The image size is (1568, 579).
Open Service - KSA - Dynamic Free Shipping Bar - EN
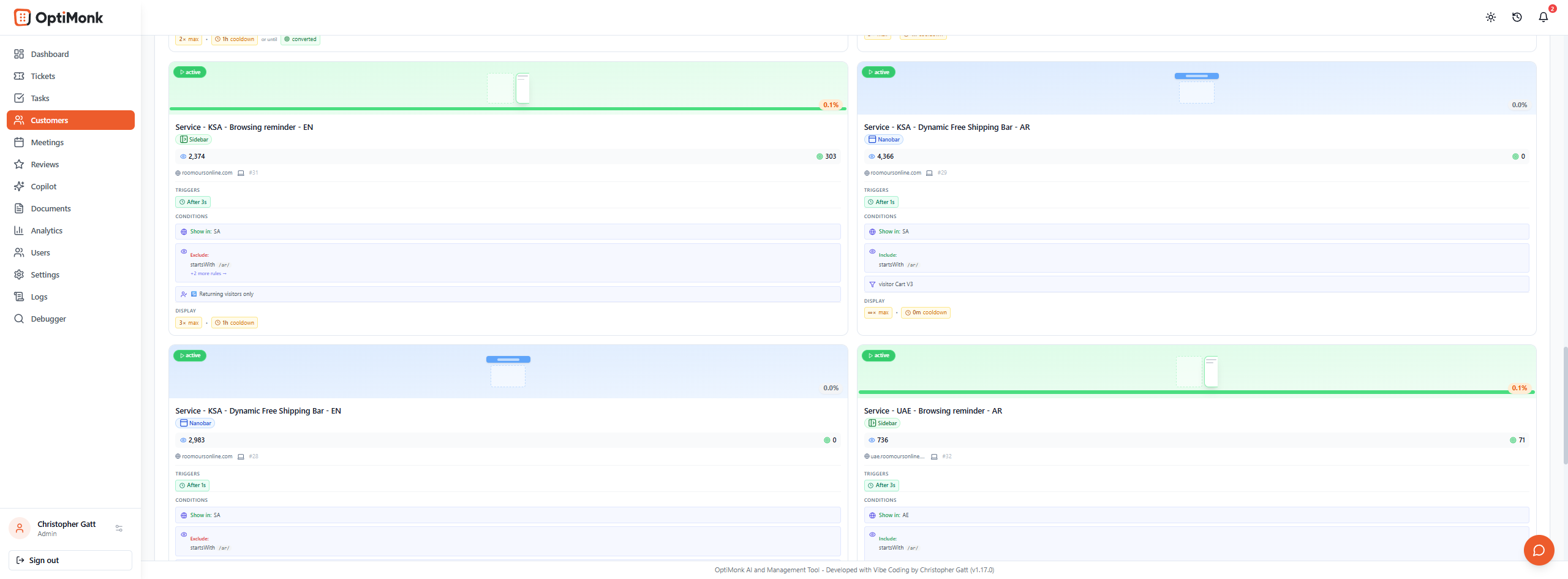pyautogui.click(x=258, y=411)
